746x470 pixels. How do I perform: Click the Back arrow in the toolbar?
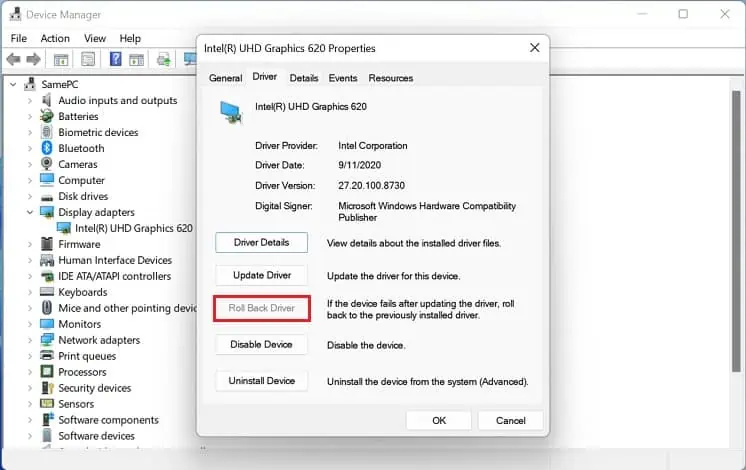coord(14,60)
